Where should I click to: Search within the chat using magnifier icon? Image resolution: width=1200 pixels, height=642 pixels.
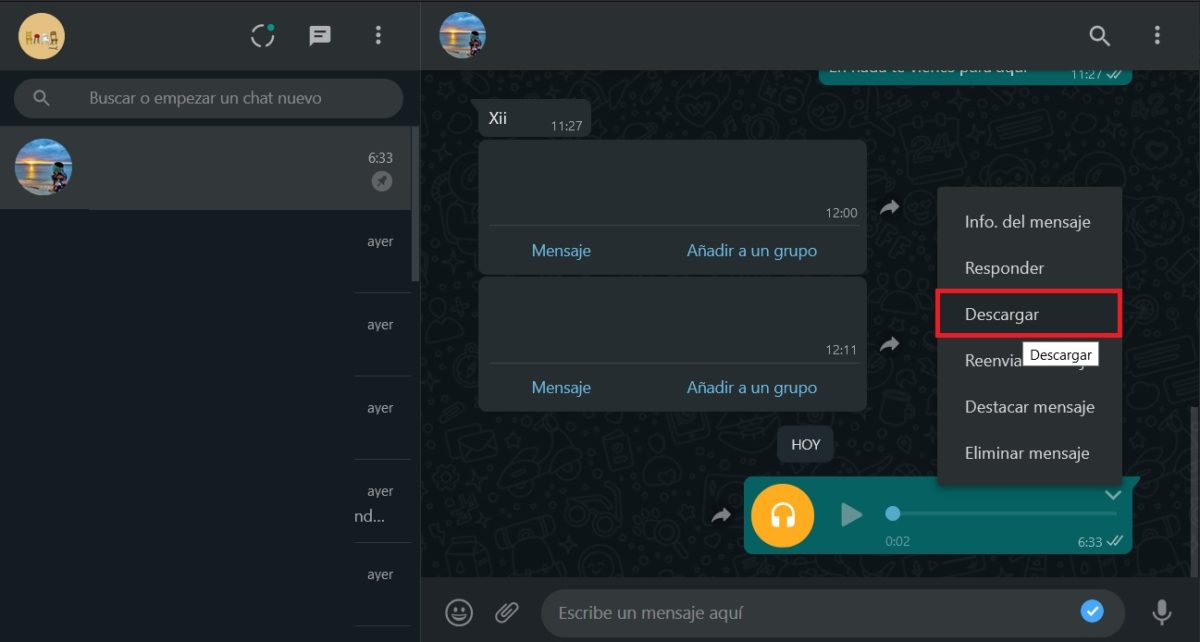coord(1099,36)
